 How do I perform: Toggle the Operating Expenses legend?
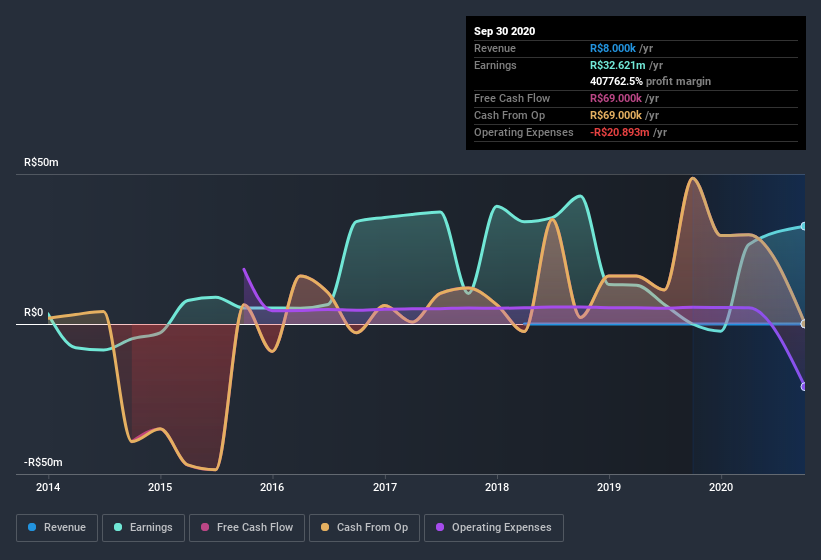(494, 528)
